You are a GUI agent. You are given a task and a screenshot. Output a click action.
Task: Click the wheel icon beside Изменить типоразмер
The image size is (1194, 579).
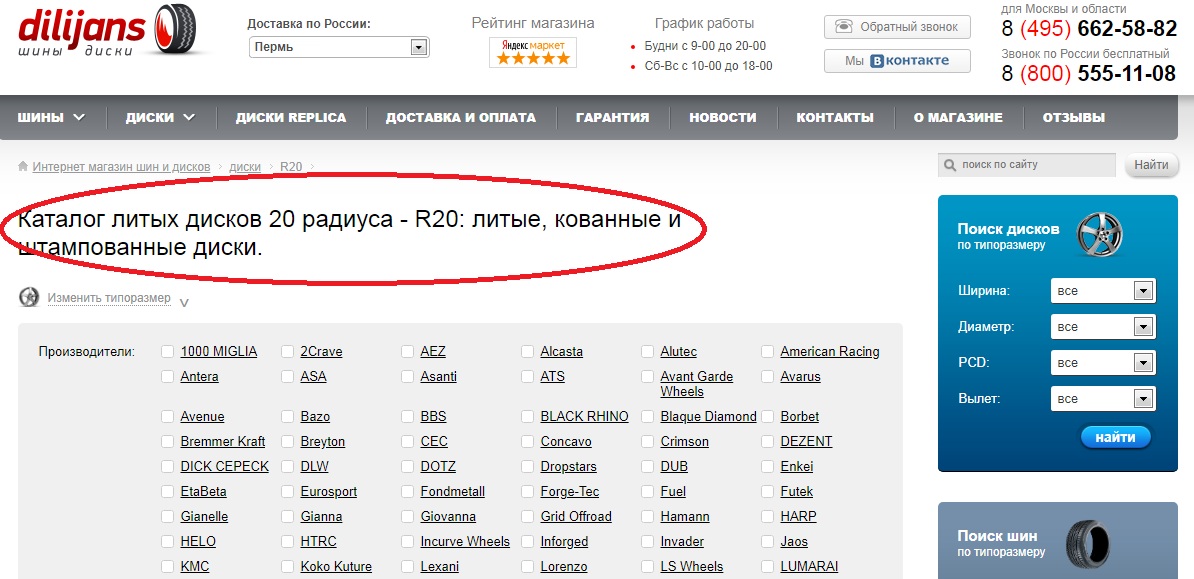[x=29, y=297]
